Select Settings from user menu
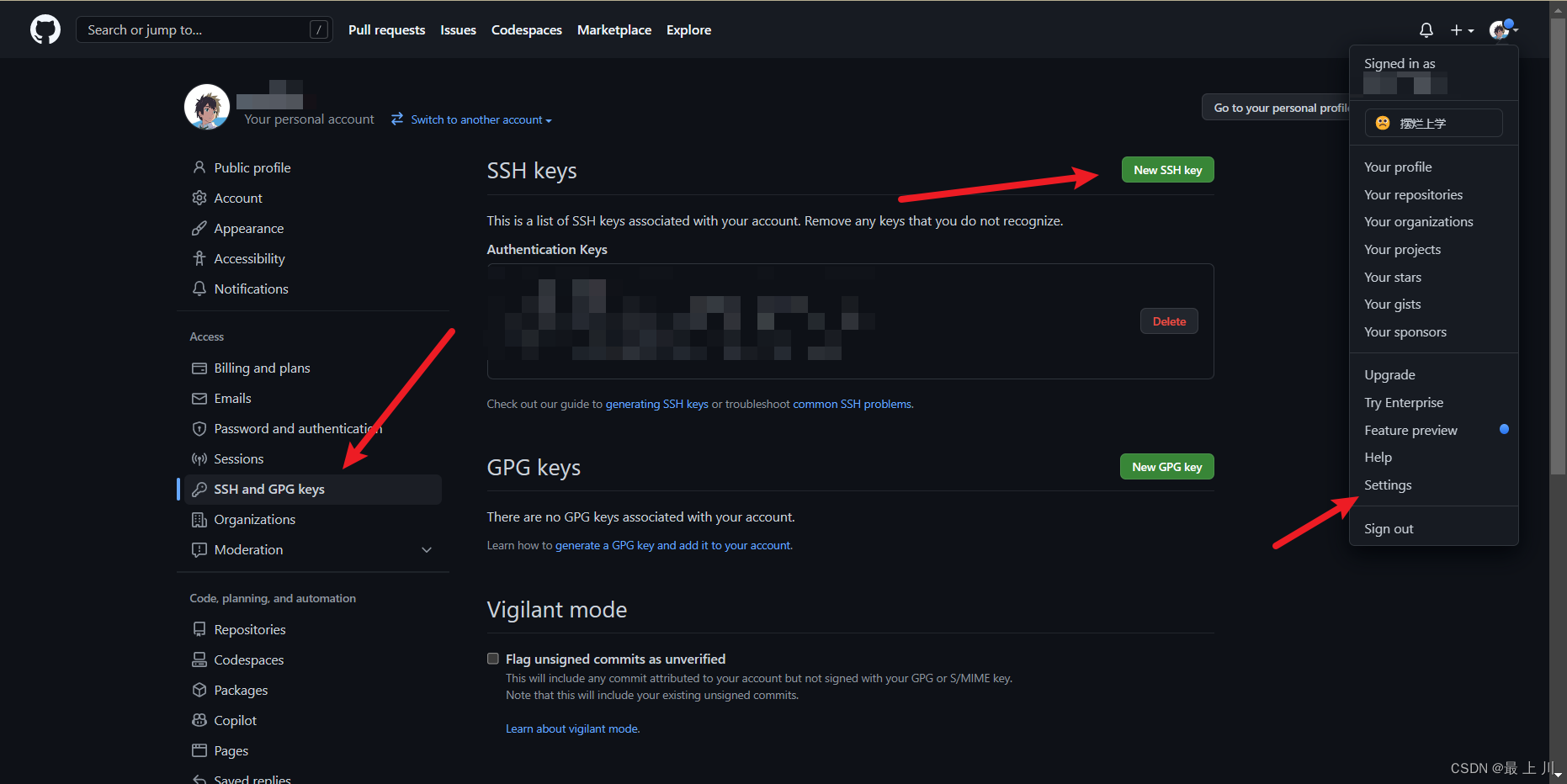This screenshot has height=784, width=1567. click(x=1433, y=485)
